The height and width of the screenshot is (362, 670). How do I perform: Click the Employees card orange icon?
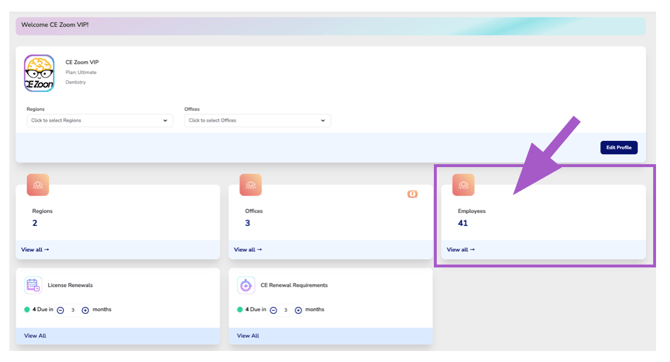pos(463,185)
